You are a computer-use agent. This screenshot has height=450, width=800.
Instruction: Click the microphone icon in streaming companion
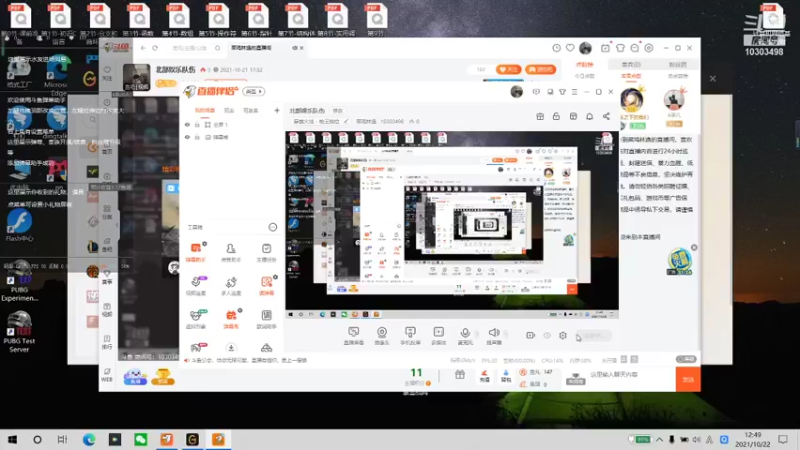(x=465, y=335)
